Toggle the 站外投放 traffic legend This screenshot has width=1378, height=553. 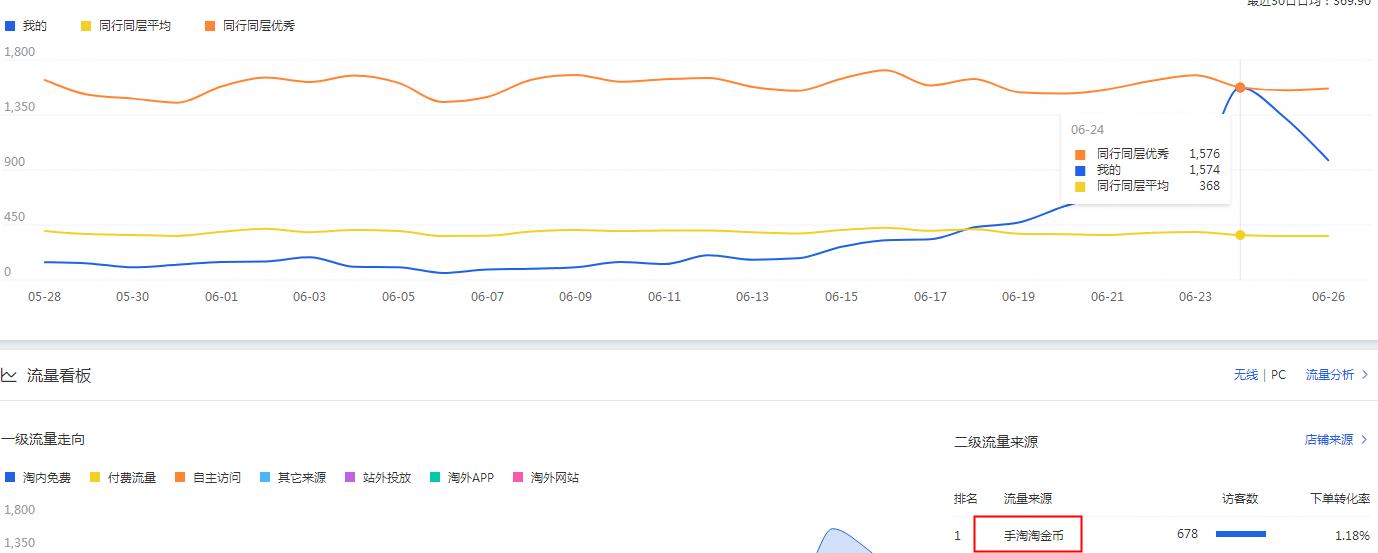point(378,478)
